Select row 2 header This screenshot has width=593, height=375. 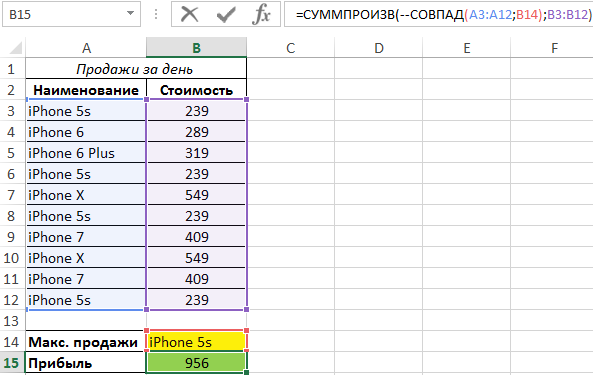click(x=11, y=90)
